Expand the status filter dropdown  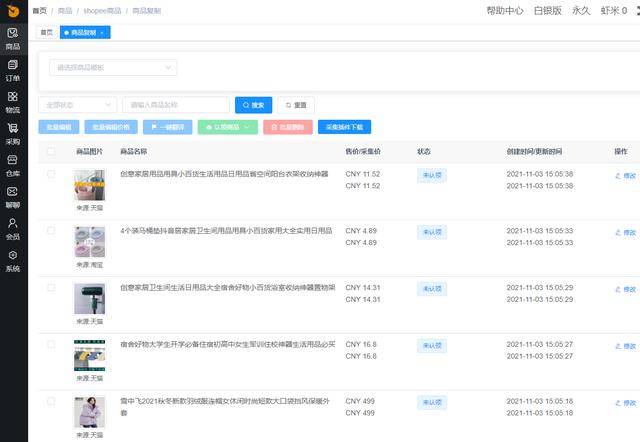click(x=78, y=105)
